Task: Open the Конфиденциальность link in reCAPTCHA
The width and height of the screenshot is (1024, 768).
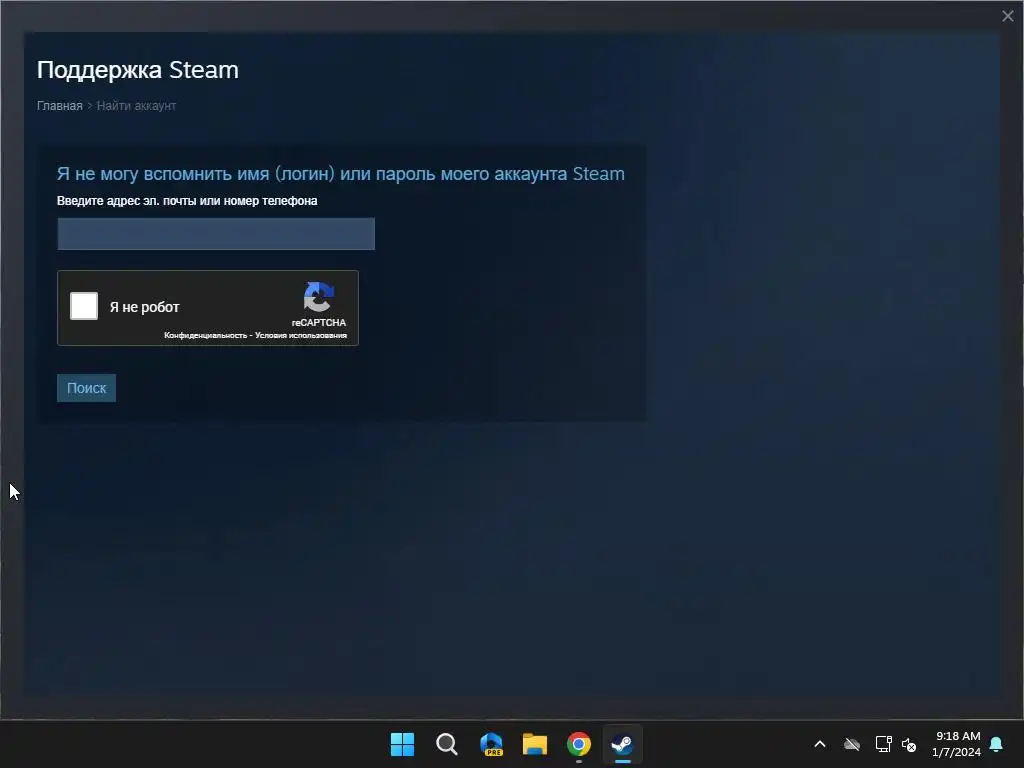Action: (x=205, y=335)
